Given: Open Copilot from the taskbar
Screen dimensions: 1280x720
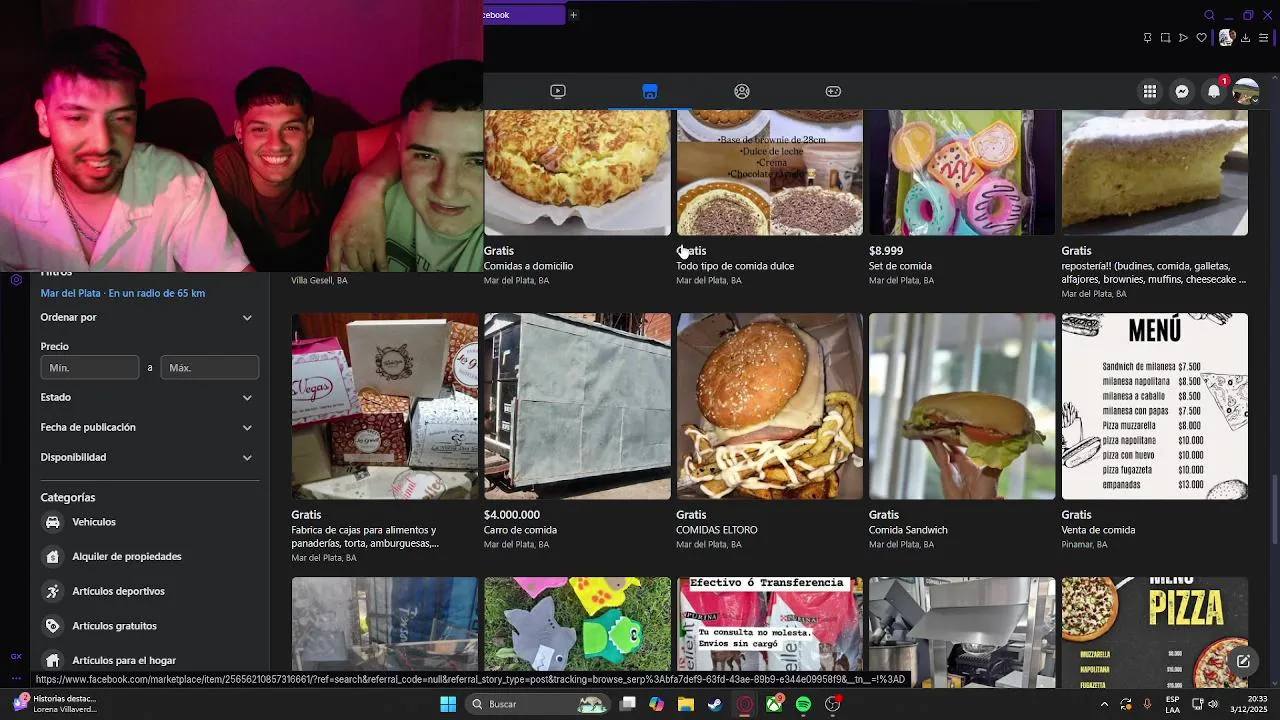Looking at the screenshot, I should tap(656, 704).
